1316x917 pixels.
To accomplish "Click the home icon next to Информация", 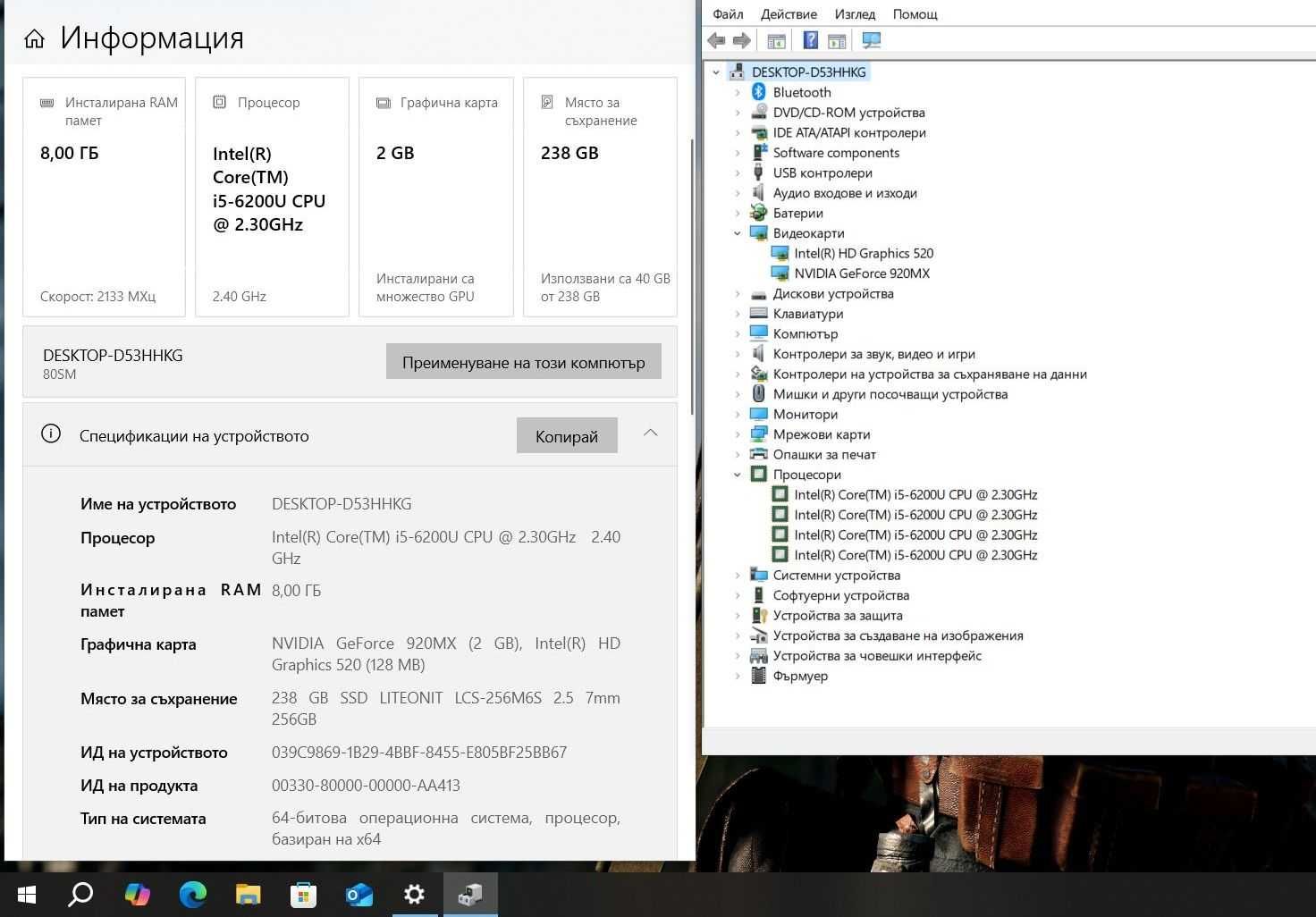I will pos(34,38).
